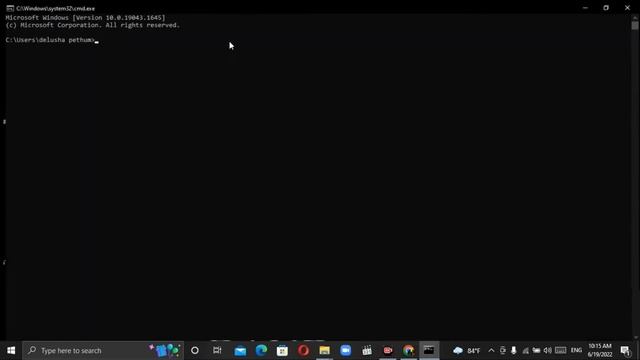Open touch keyboard tray icon

coord(561,351)
